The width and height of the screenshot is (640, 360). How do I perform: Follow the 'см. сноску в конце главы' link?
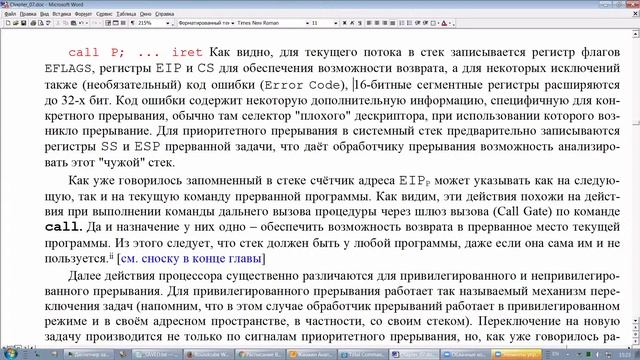(x=191, y=258)
